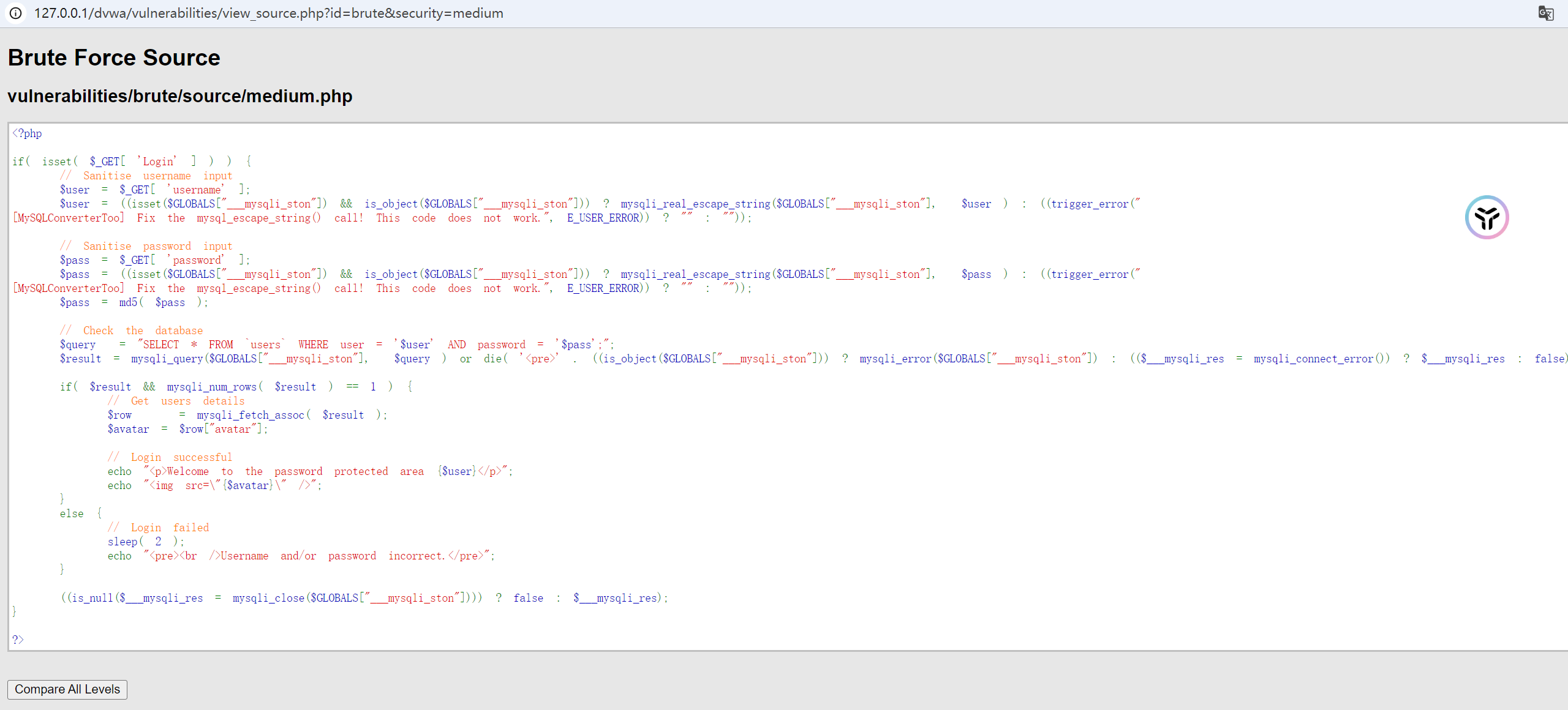Click the md5( $pass ) code line
The width and height of the screenshot is (1568, 710).
[x=134, y=302]
